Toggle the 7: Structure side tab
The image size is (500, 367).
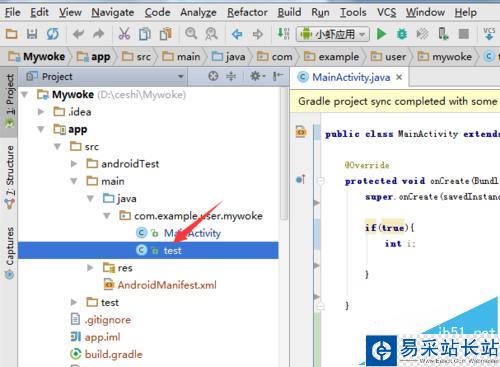click(10, 177)
